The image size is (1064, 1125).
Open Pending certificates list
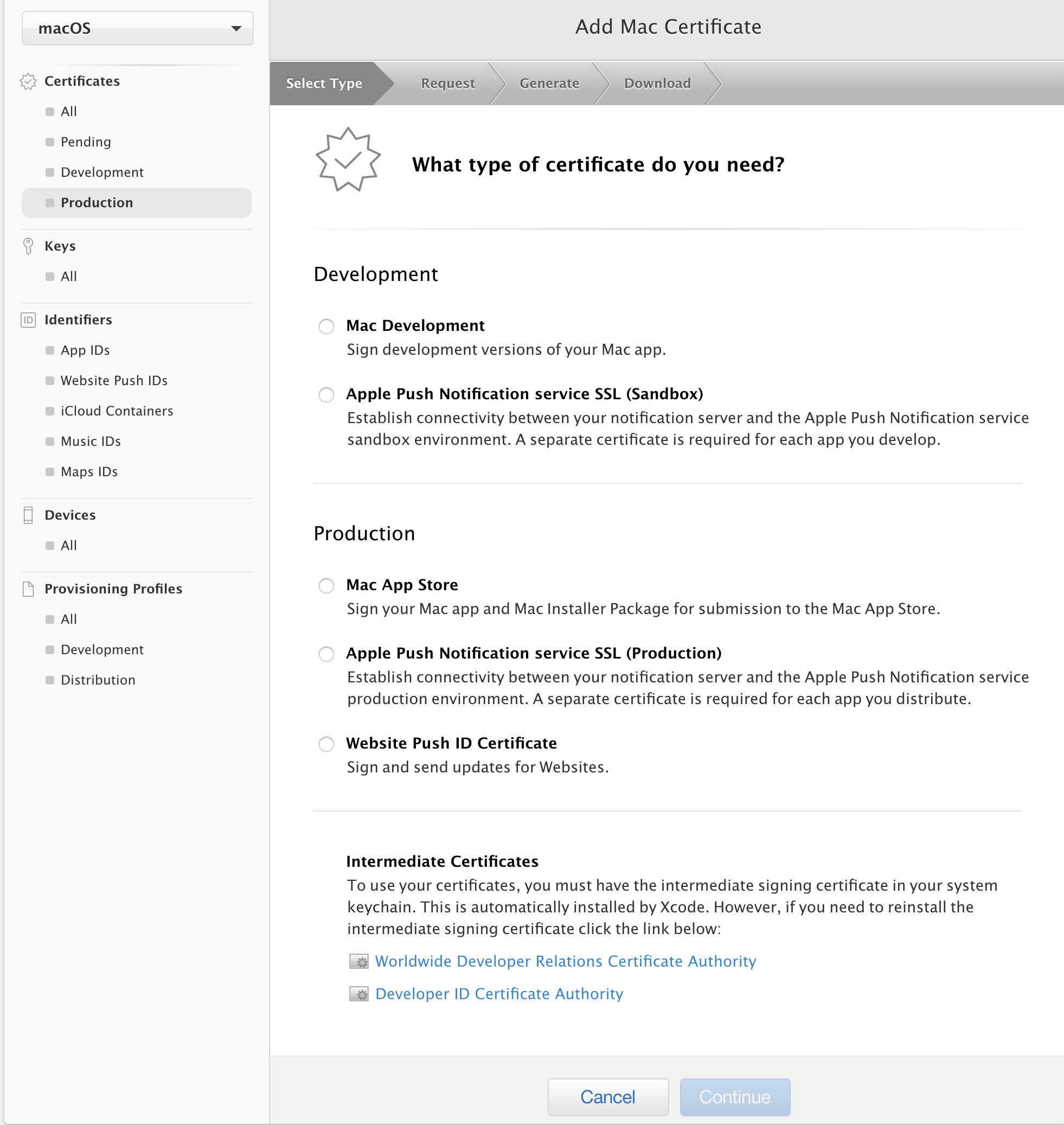coord(86,142)
